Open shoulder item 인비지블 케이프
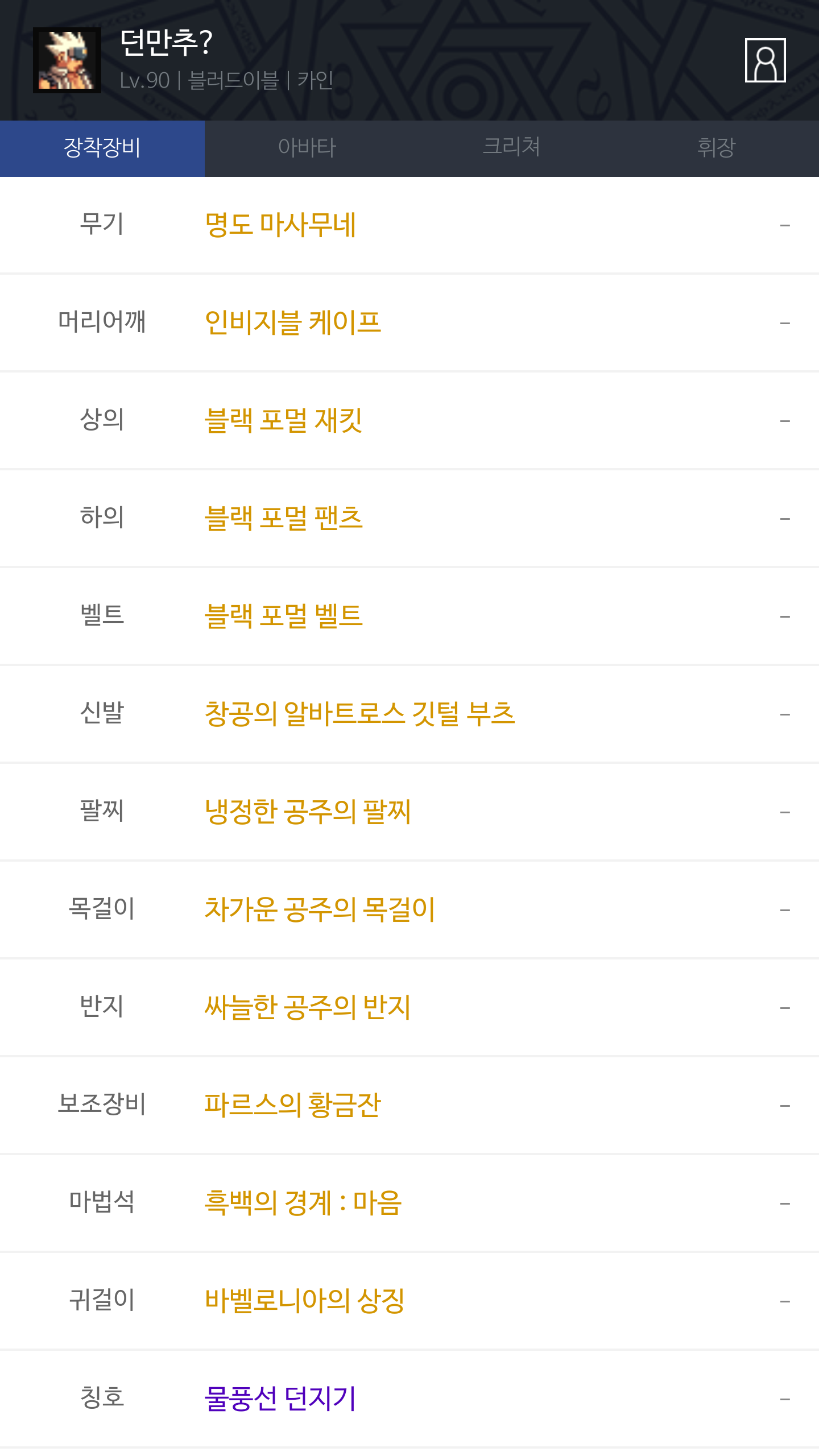 tap(292, 322)
